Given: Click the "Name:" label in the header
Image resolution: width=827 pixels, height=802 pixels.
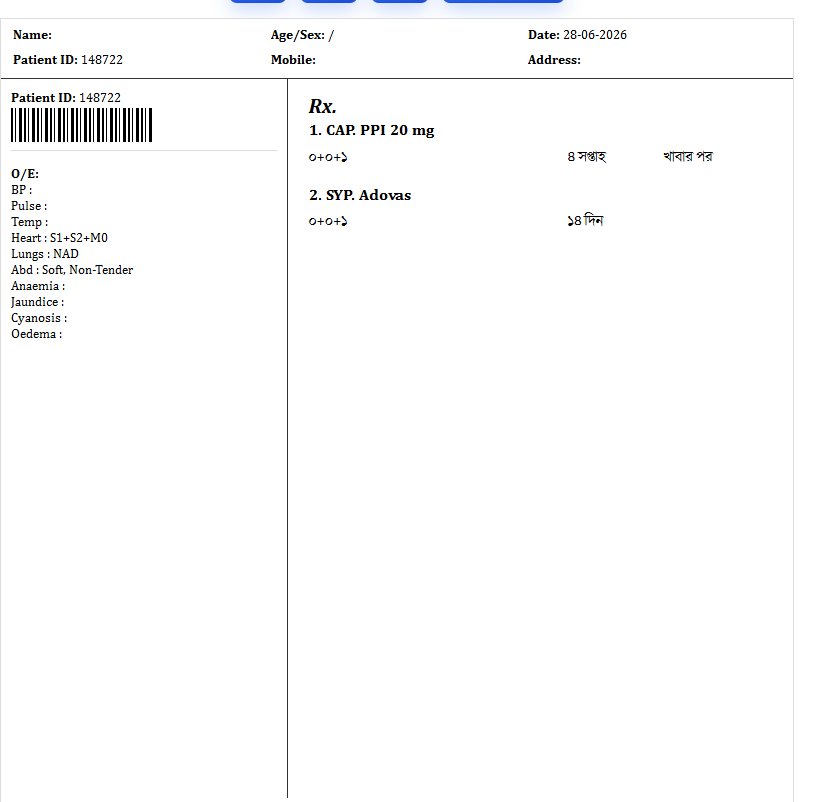Looking at the screenshot, I should [32, 35].
